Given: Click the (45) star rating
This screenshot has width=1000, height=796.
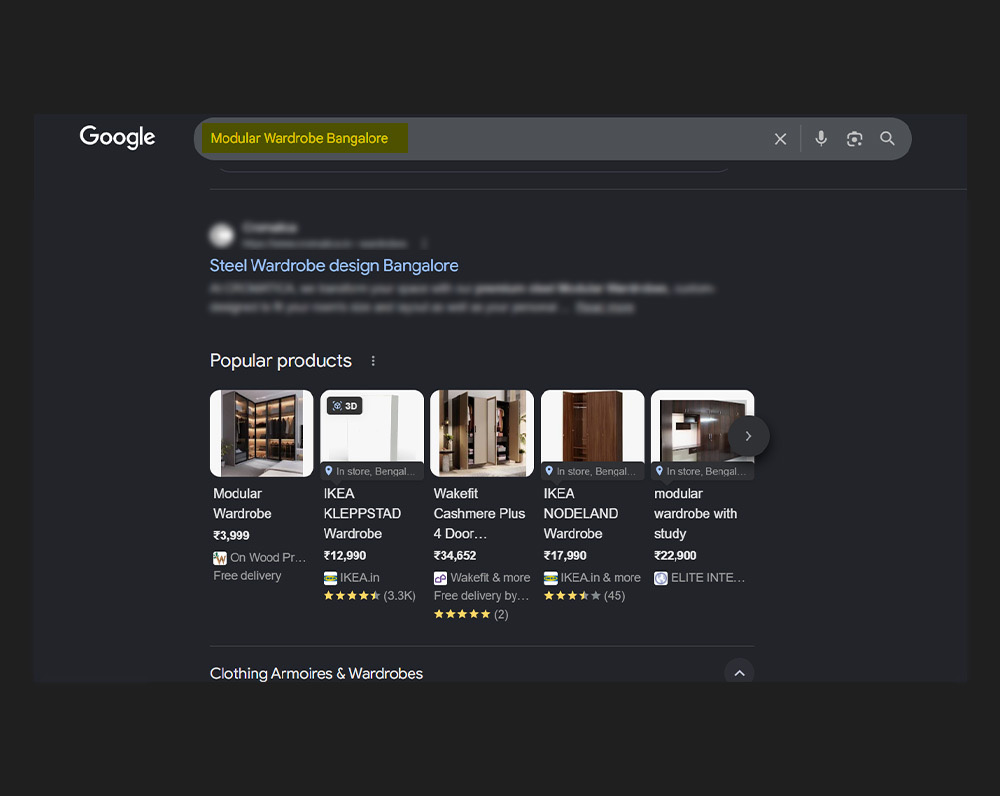Looking at the screenshot, I should point(584,596).
